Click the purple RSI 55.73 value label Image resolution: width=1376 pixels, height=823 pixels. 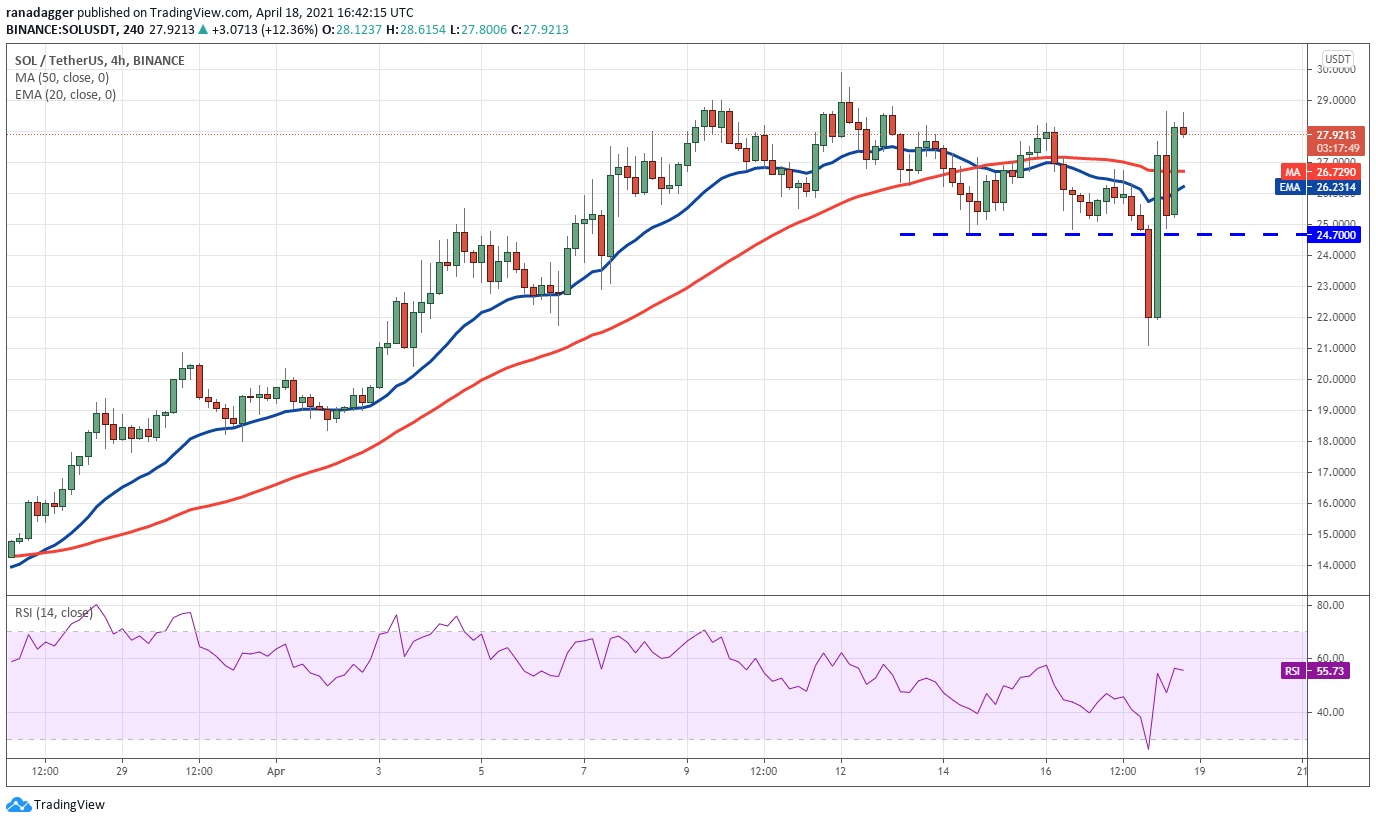[x=1315, y=671]
